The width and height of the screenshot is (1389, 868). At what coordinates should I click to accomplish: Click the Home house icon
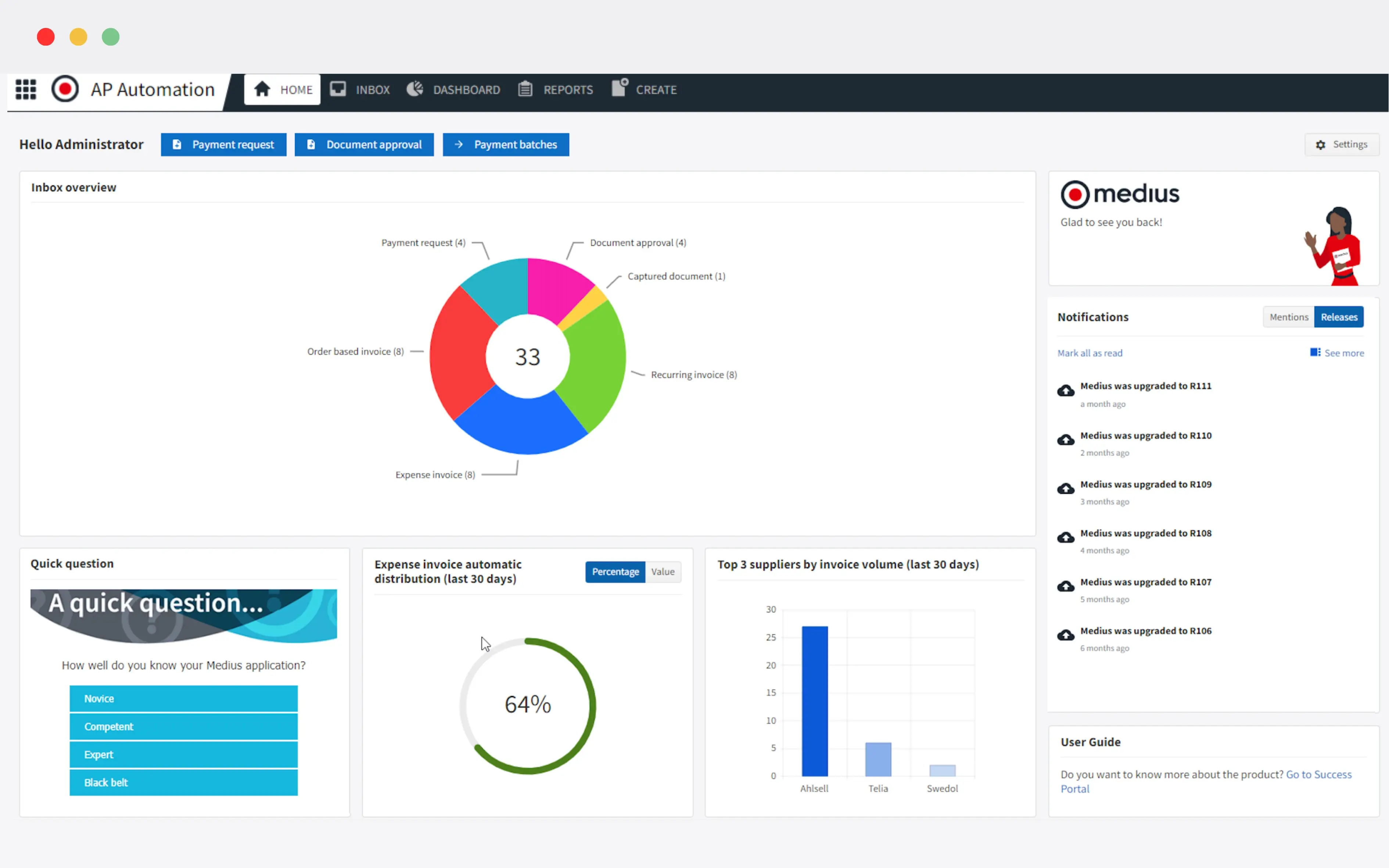click(262, 89)
